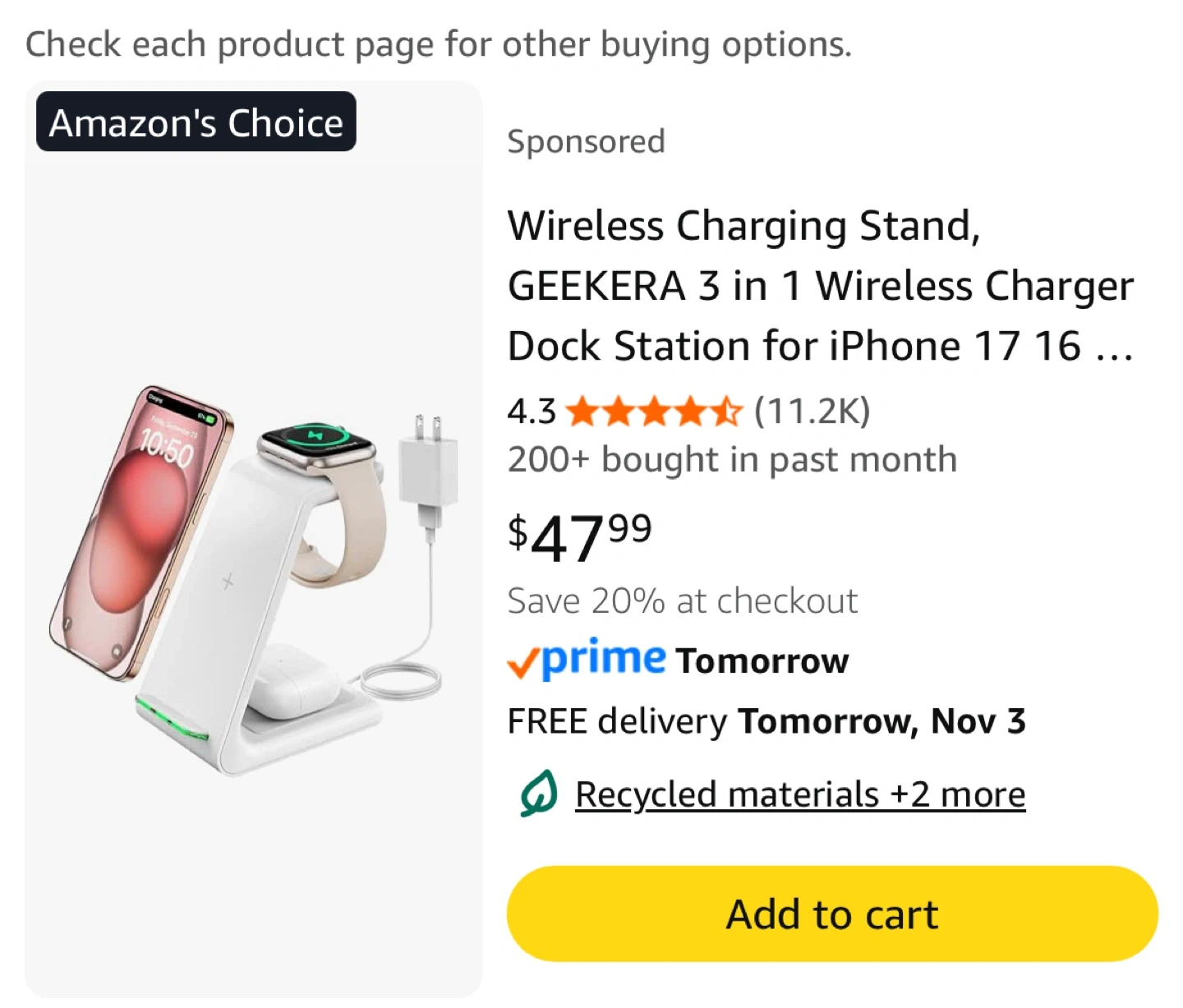Click the orange star rating icons

pos(654,411)
